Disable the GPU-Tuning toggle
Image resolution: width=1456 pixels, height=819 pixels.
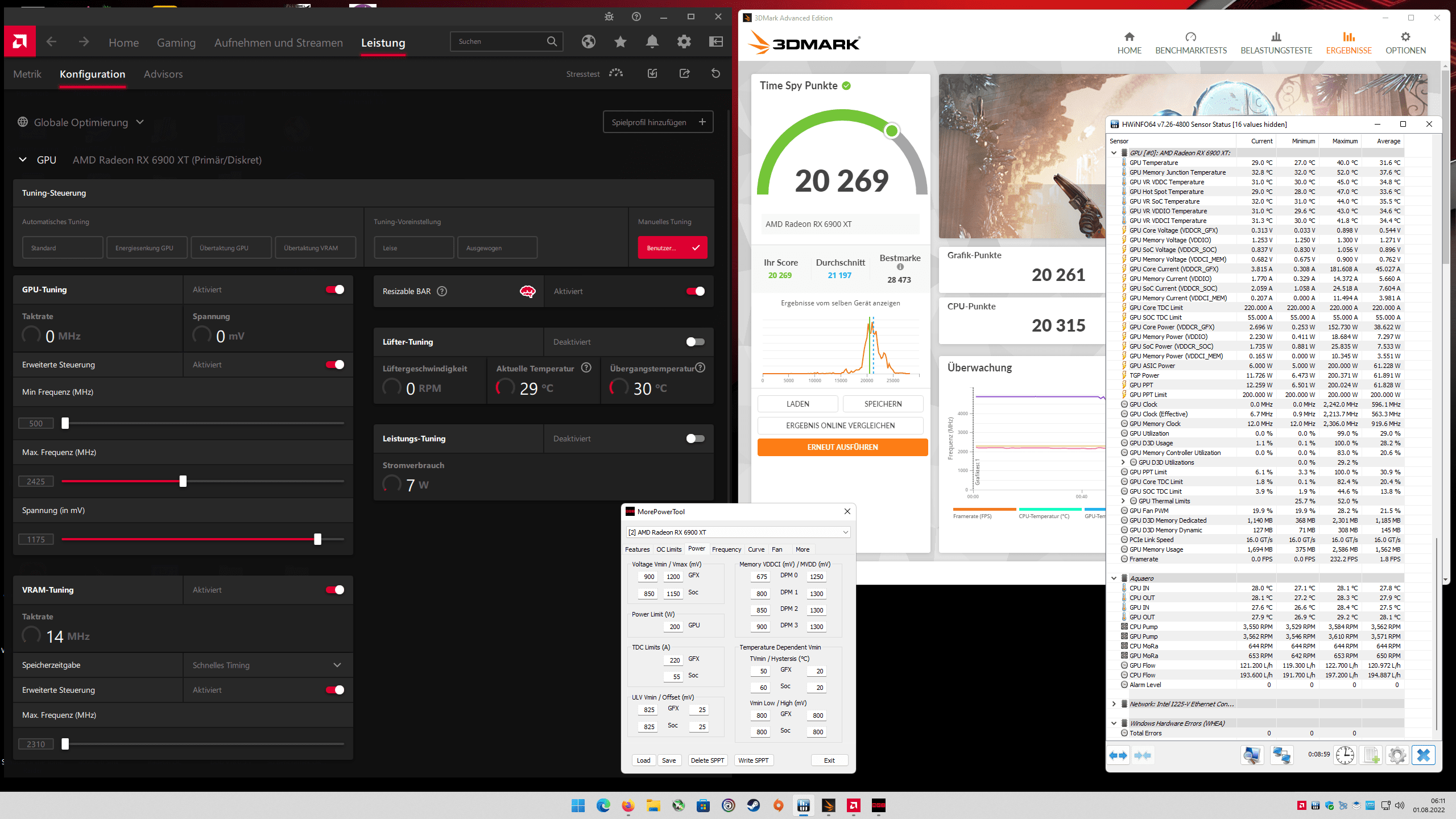[335, 289]
